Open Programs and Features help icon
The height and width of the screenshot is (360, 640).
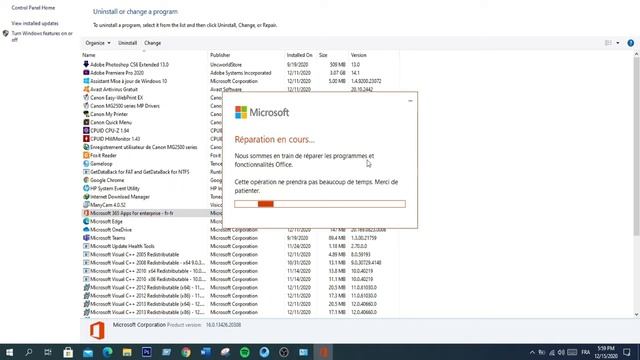631,43
